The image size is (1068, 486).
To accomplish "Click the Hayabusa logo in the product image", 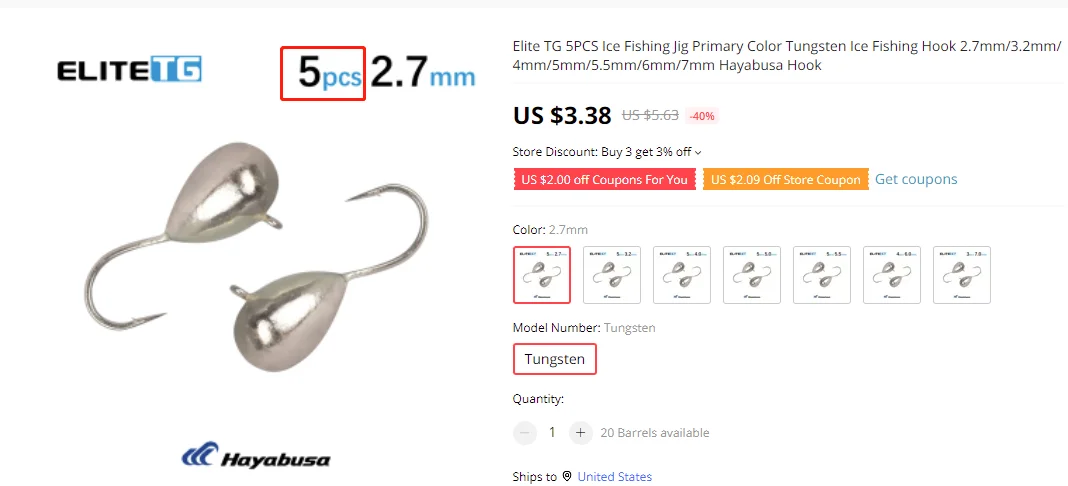I will coord(256,455).
